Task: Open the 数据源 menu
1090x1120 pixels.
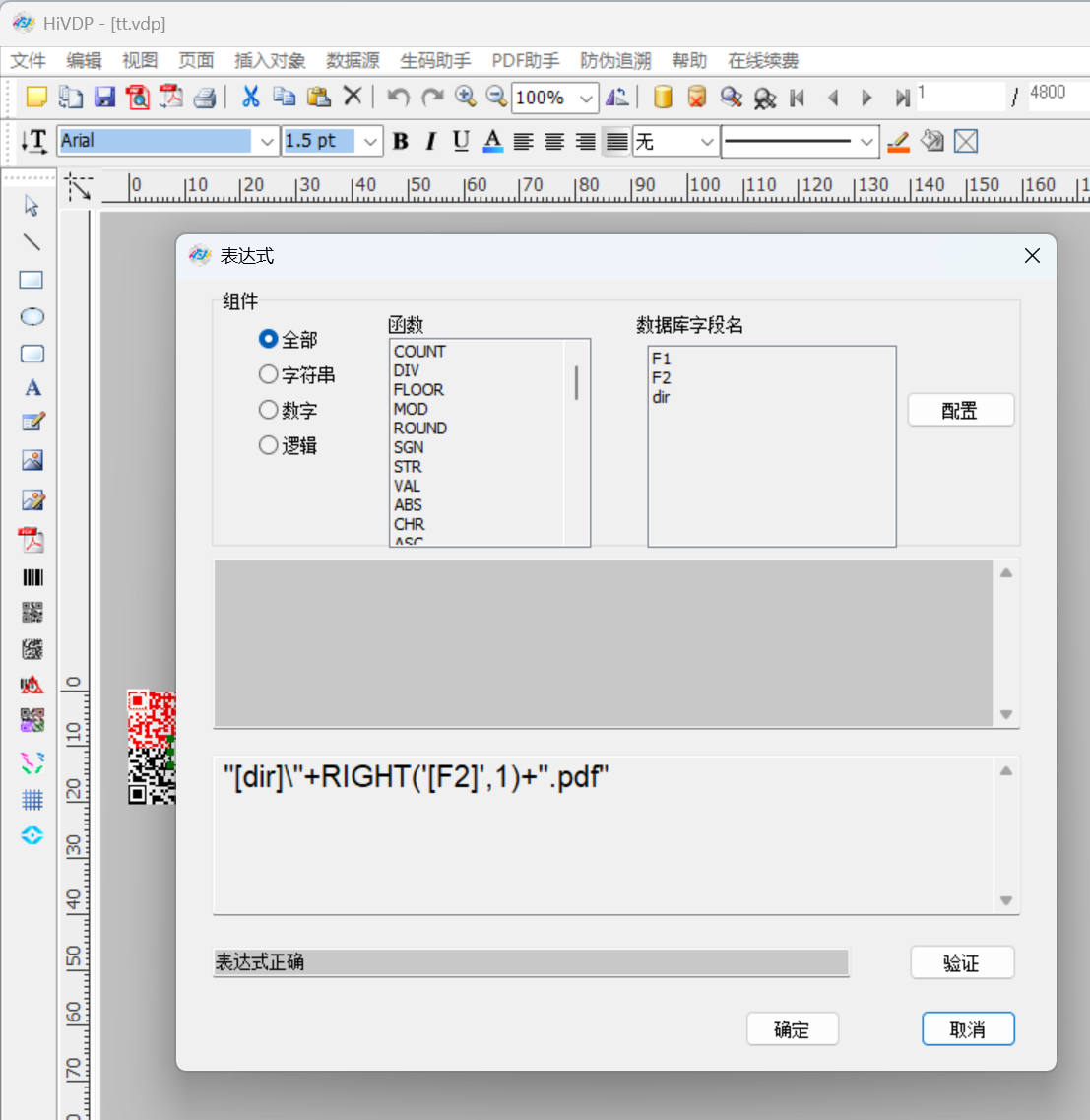Action: 353,61
